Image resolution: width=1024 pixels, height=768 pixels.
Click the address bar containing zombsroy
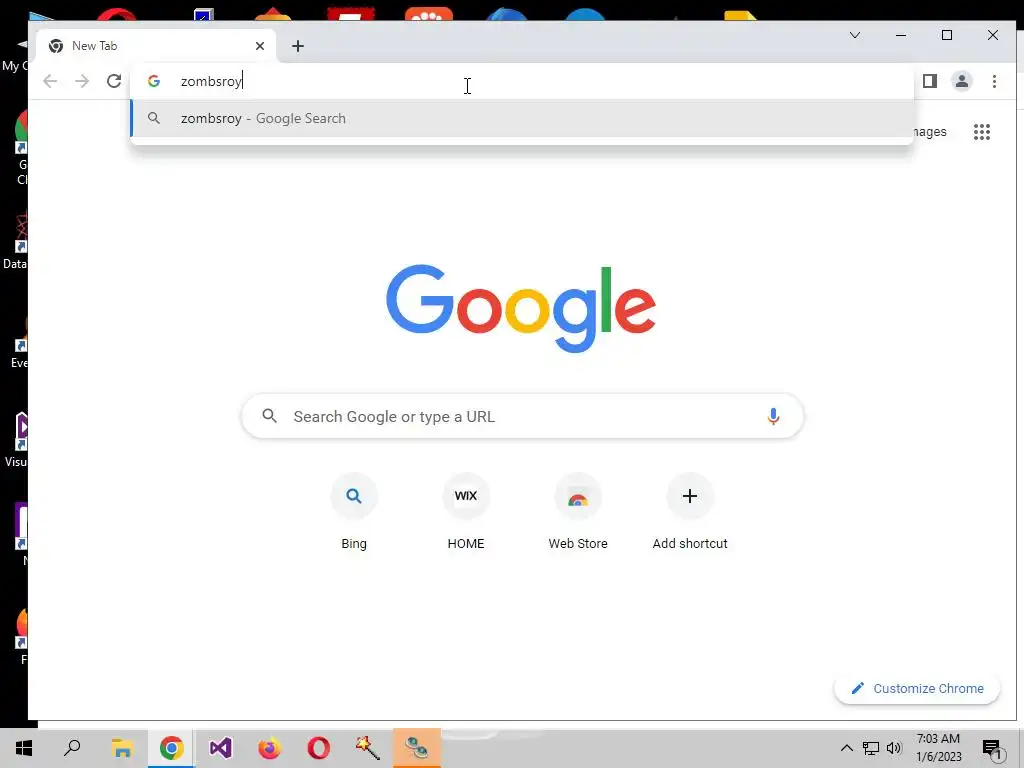(522, 81)
